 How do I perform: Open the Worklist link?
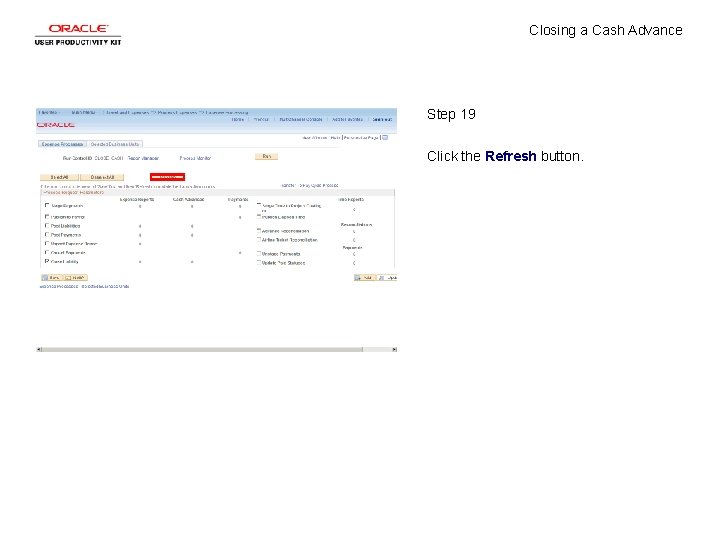[261, 119]
